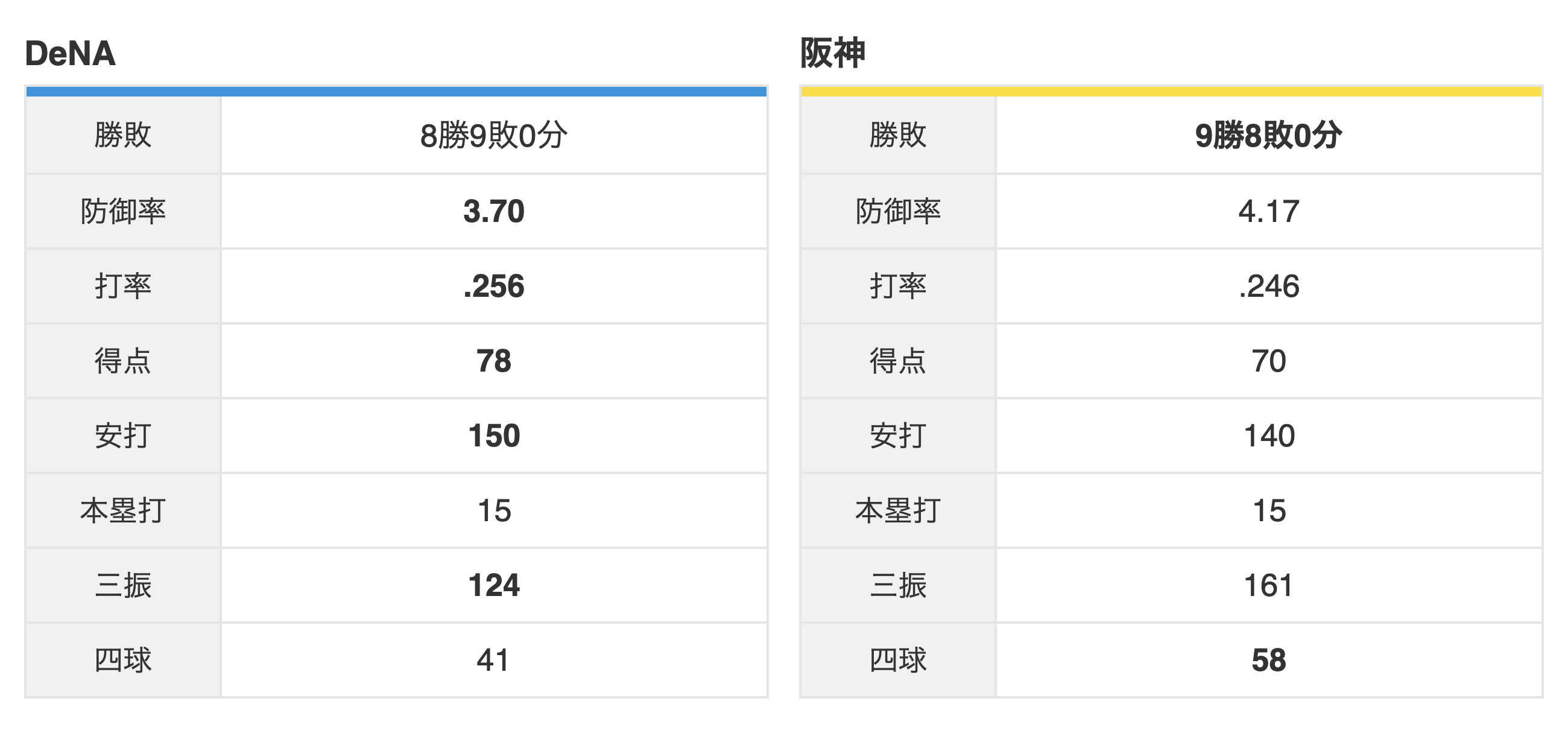Select 阪神's 三振 value 161
1568x742 pixels.
click(1268, 586)
